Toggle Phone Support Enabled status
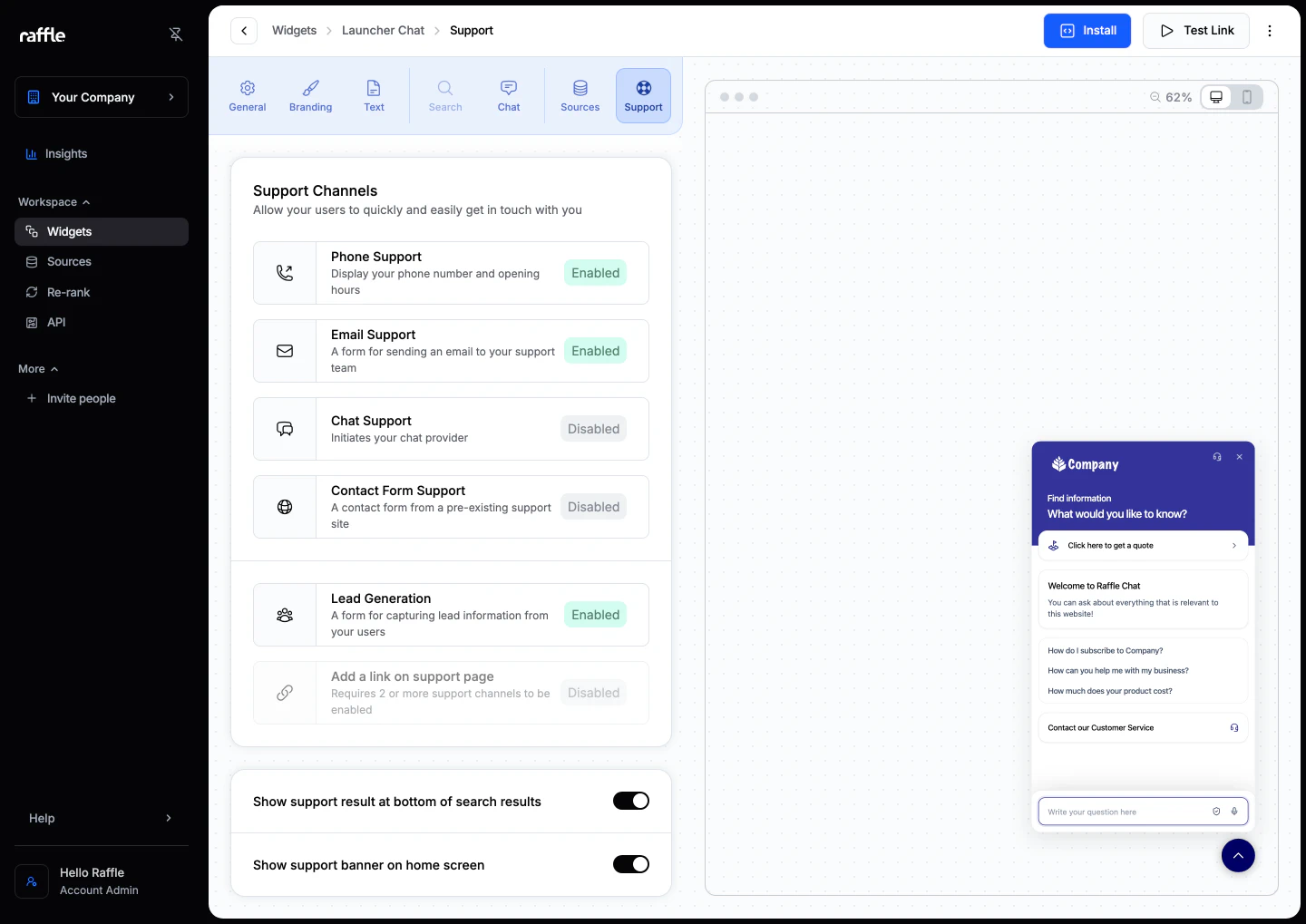This screenshot has width=1306, height=924. click(595, 273)
